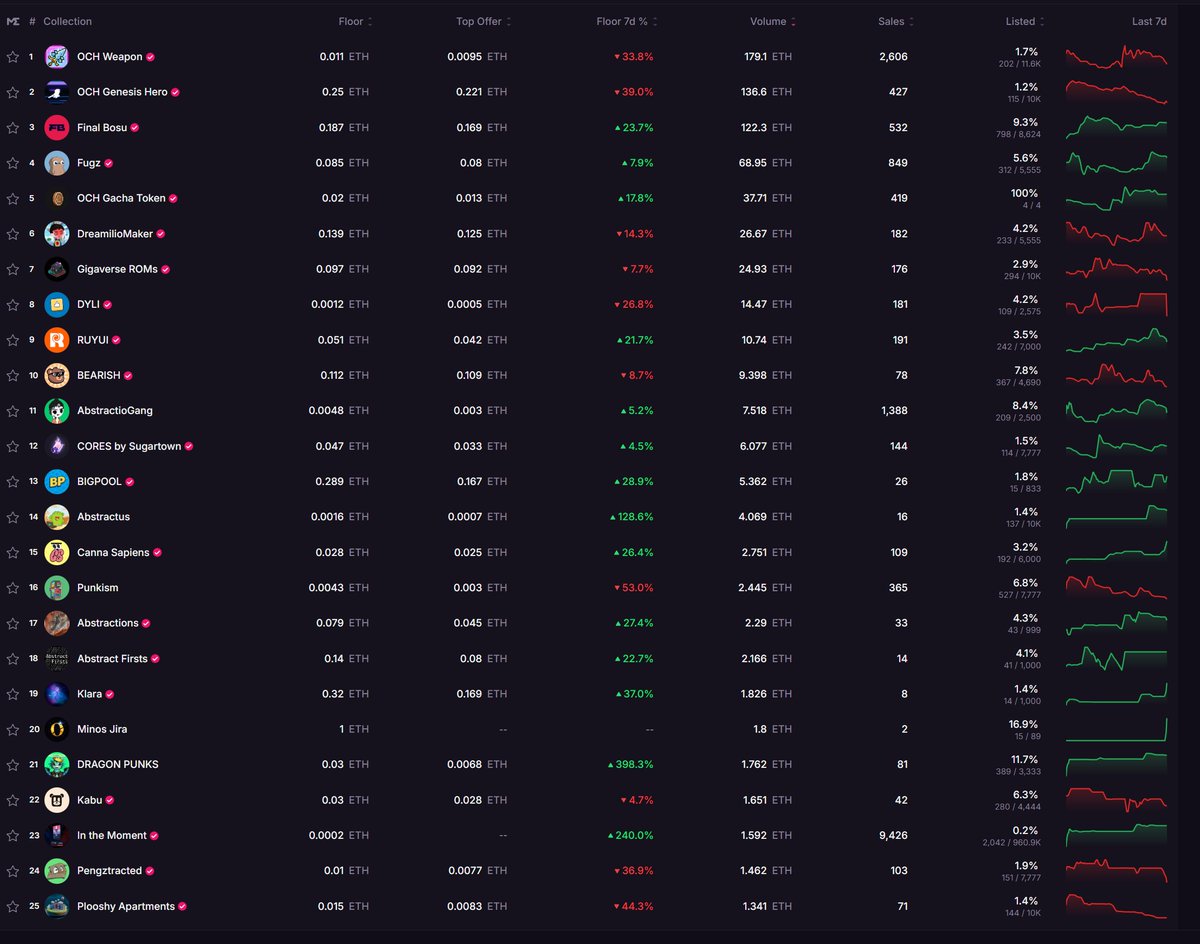Click the DreamilioMaker collection avatar

coord(57,234)
